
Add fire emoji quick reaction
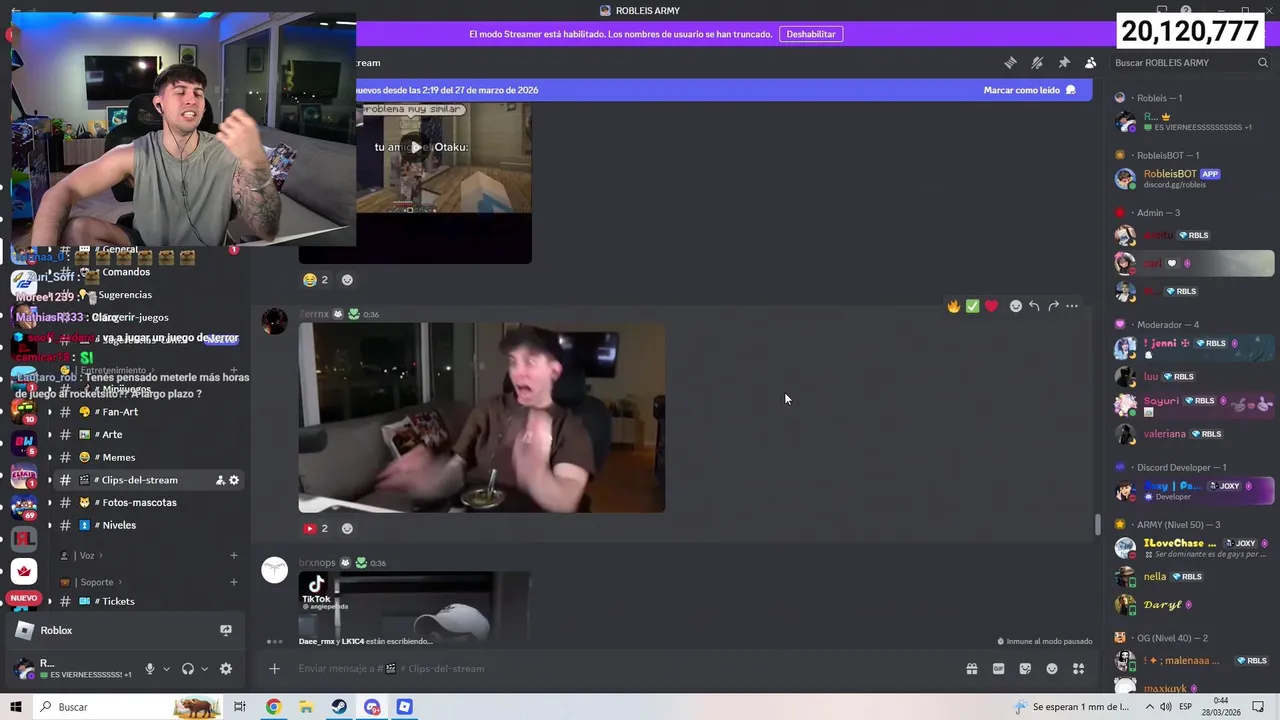point(954,306)
